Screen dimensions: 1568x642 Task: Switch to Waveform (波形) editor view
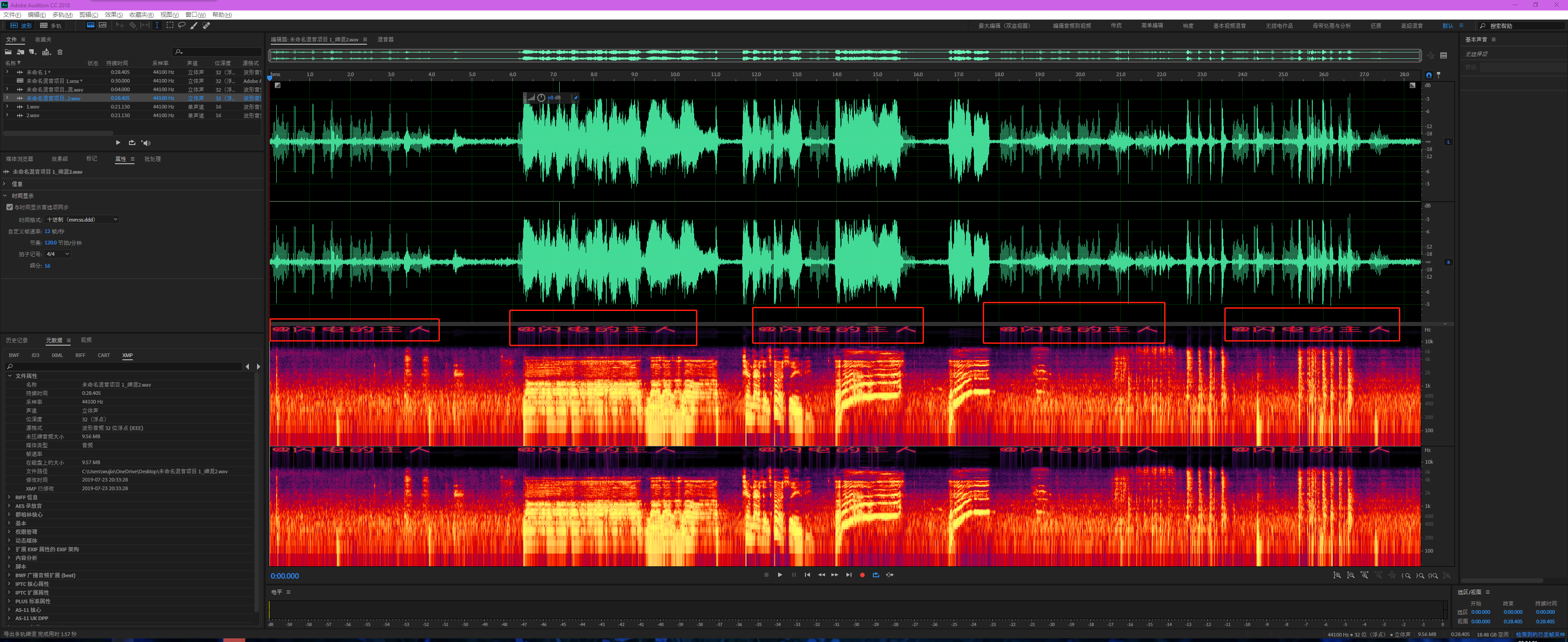[21, 26]
